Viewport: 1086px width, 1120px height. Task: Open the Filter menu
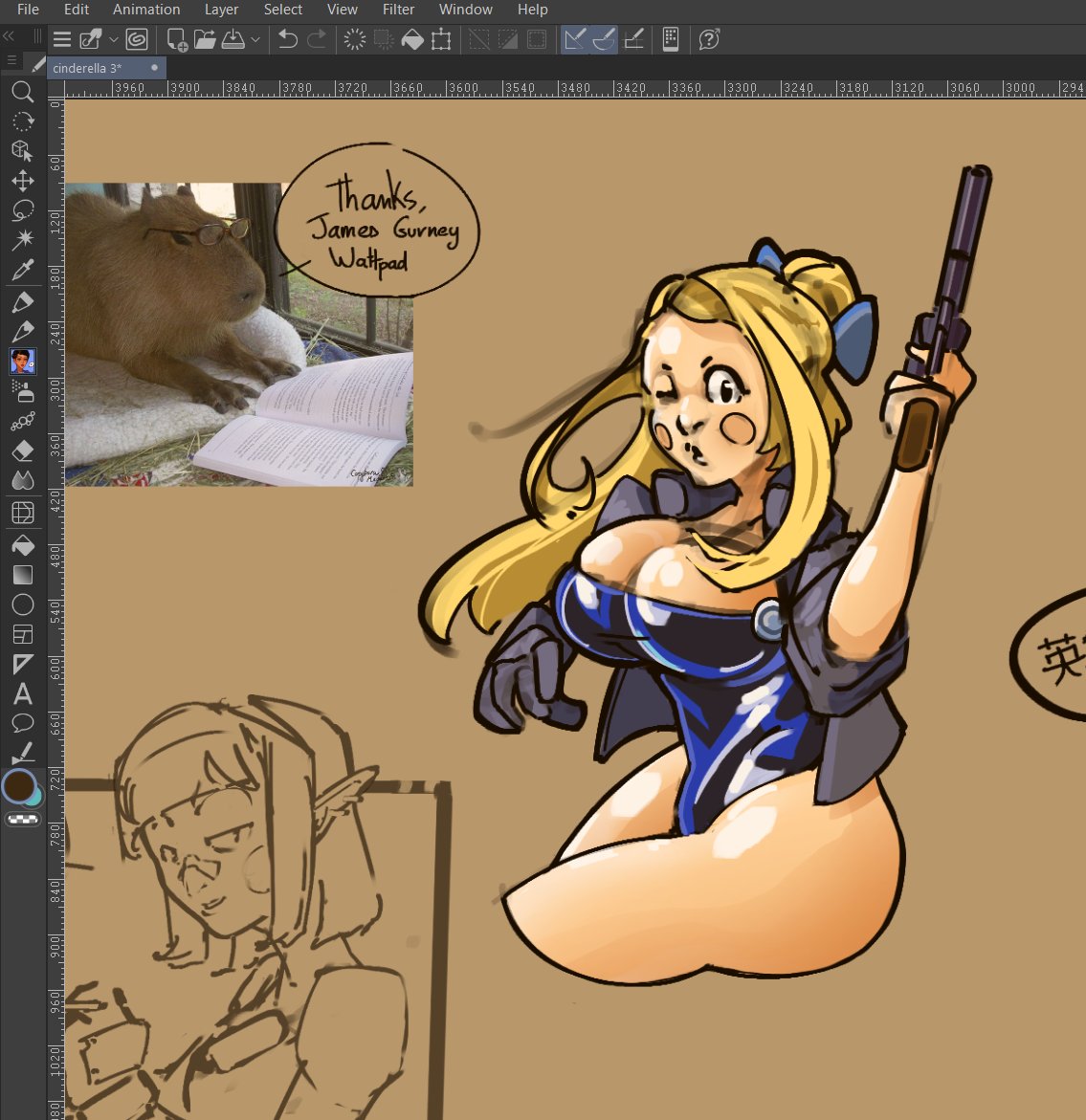coord(398,10)
